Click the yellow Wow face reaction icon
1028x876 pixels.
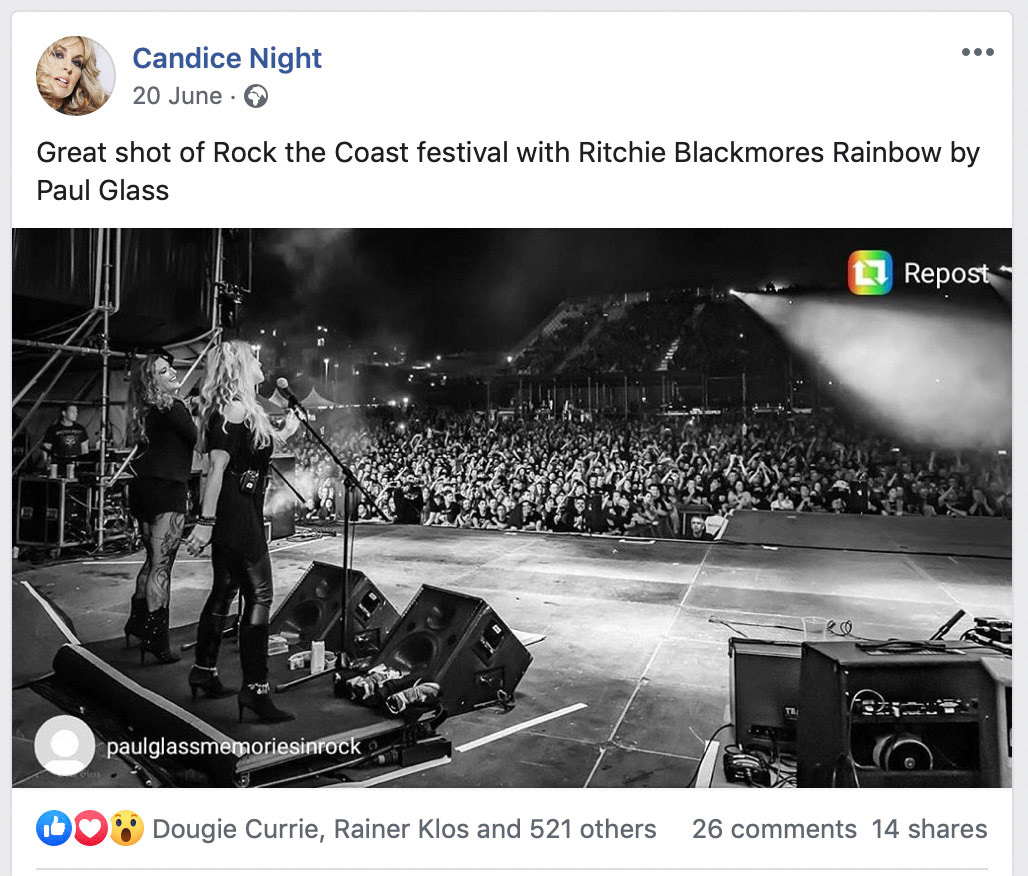(127, 828)
